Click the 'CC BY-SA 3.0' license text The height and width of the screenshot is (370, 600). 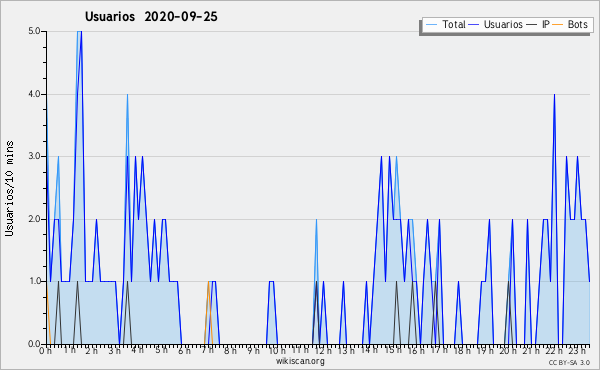(x=569, y=363)
